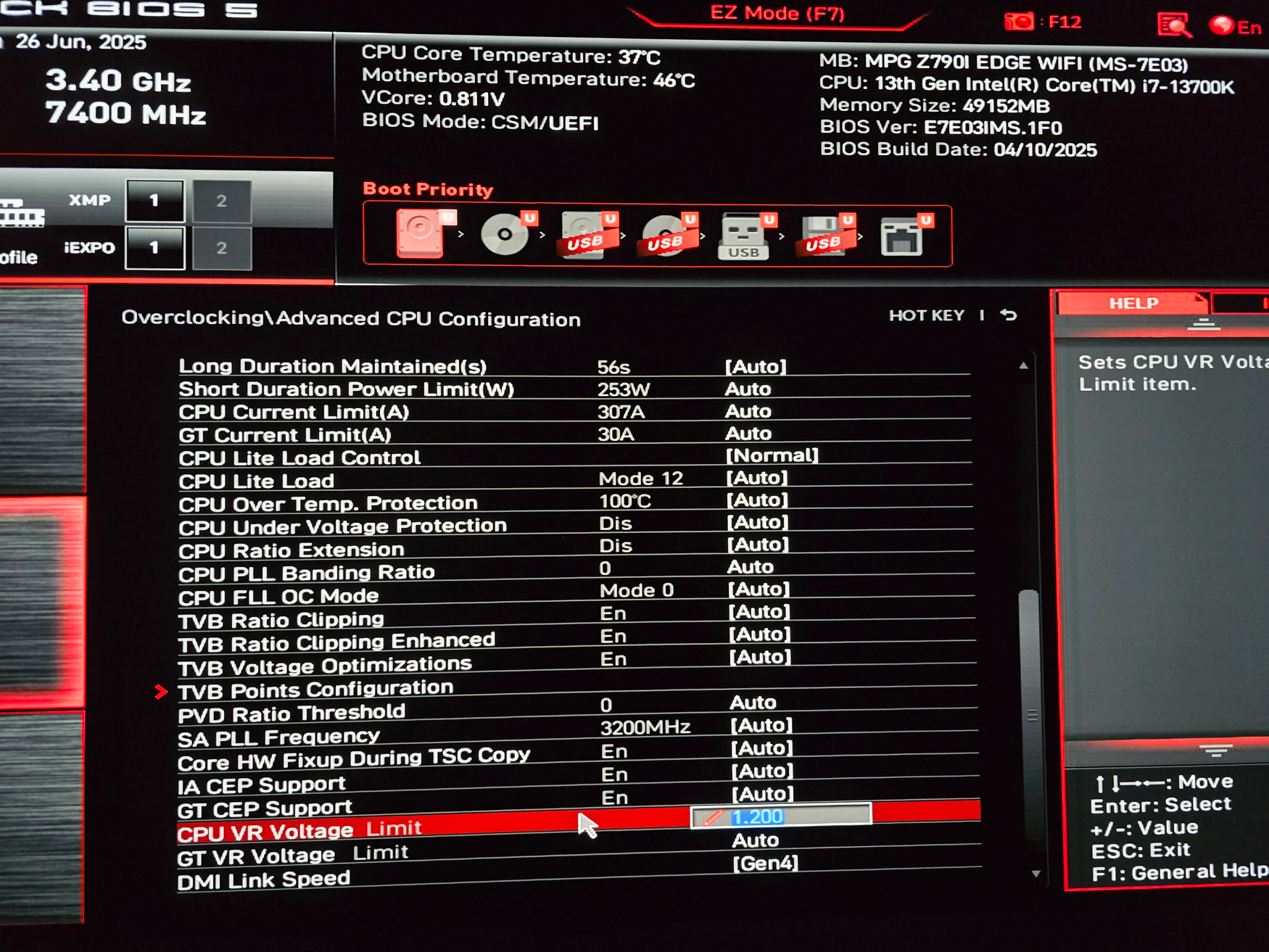Open IA CEP Support [Auto] dropdown

click(763, 771)
